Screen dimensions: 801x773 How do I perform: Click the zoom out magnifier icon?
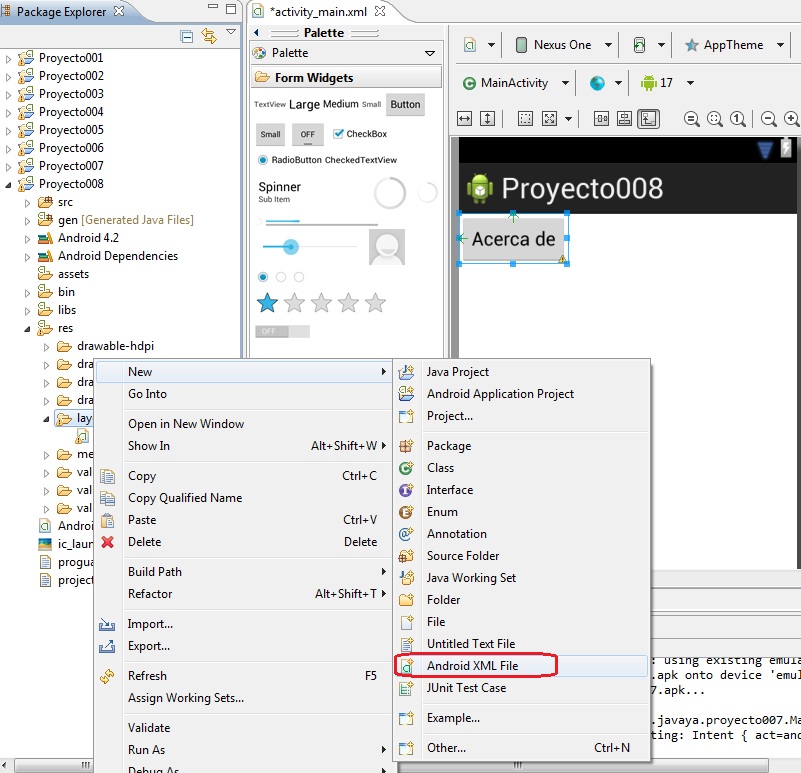point(768,119)
